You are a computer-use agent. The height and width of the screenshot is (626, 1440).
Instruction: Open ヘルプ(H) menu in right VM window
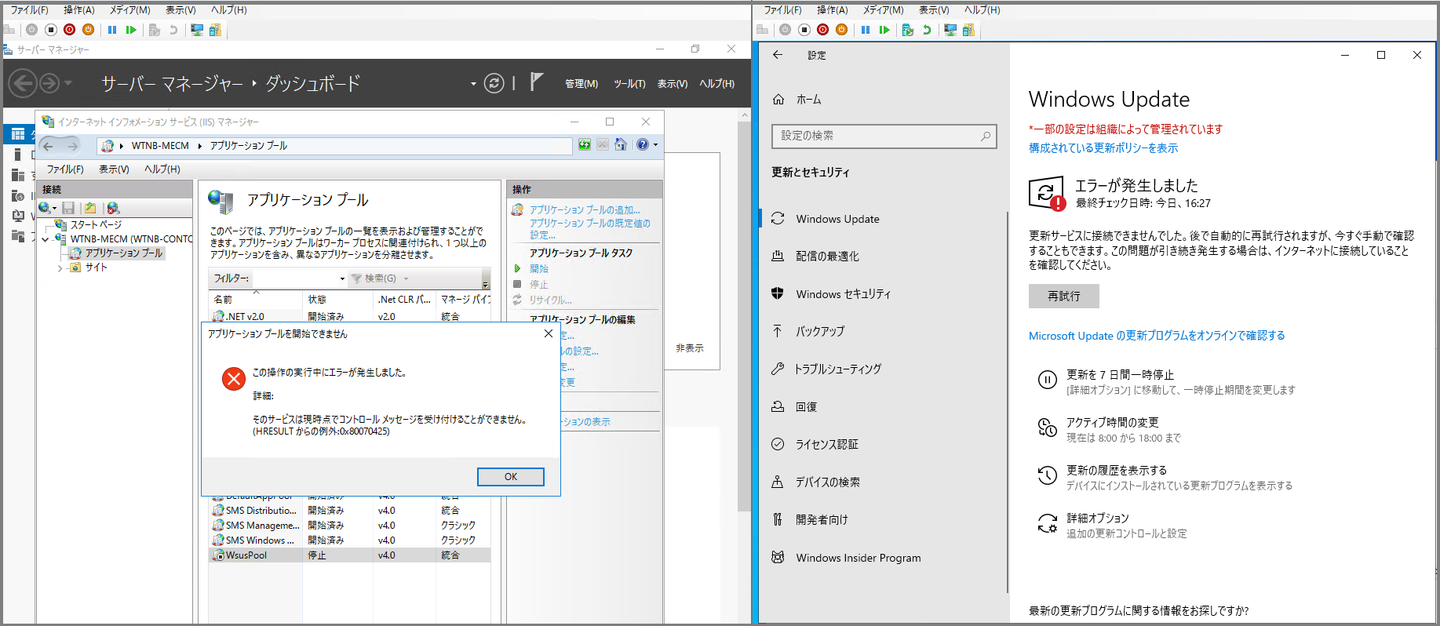(x=981, y=9)
